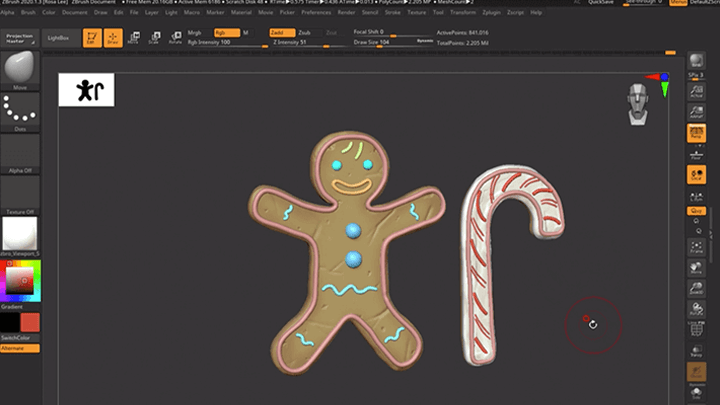The width and height of the screenshot is (720, 405).
Task: Click the M material mode button
Action: click(x=246, y=33)
